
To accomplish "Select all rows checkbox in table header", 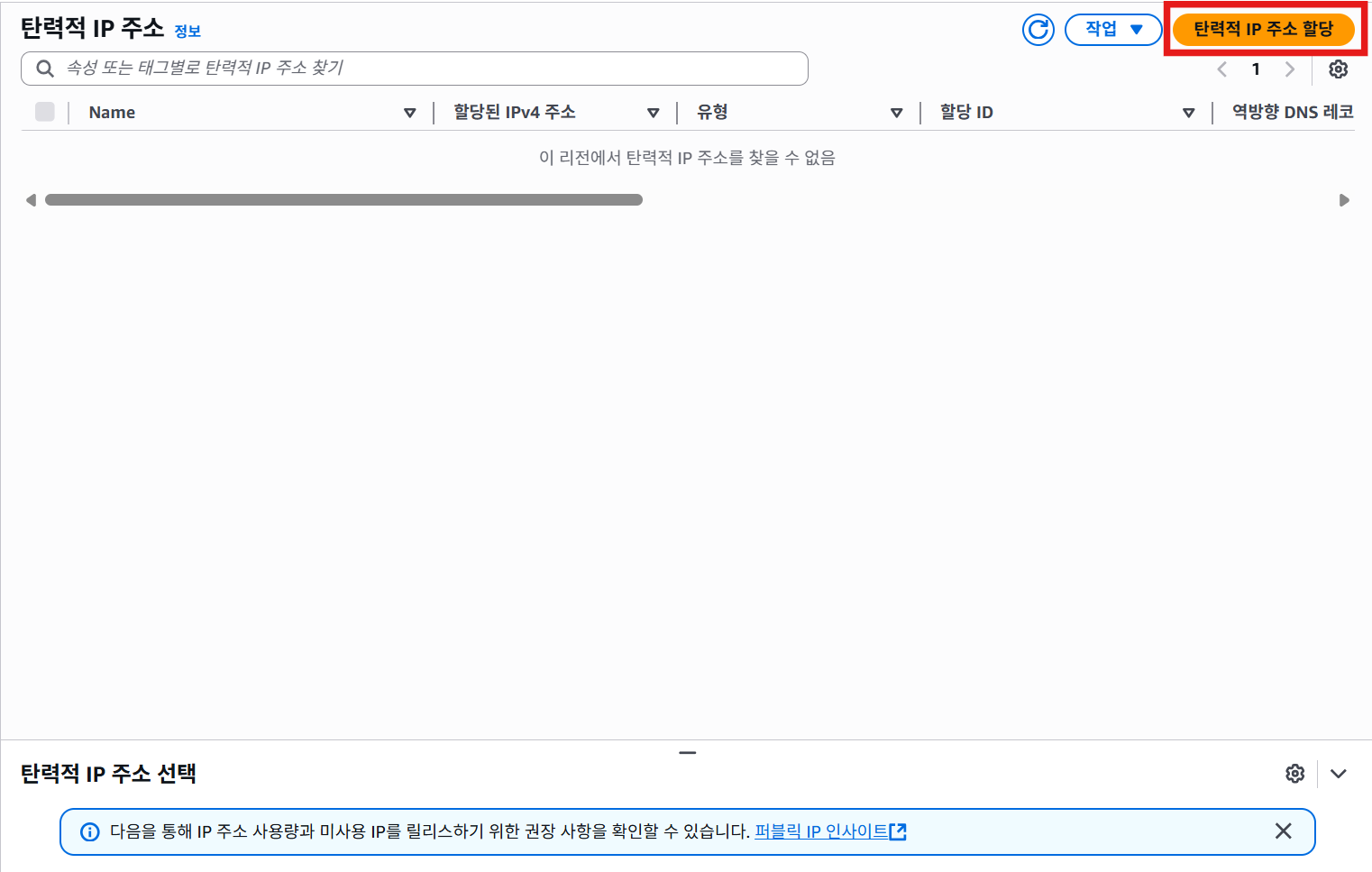I will (45, 112).
